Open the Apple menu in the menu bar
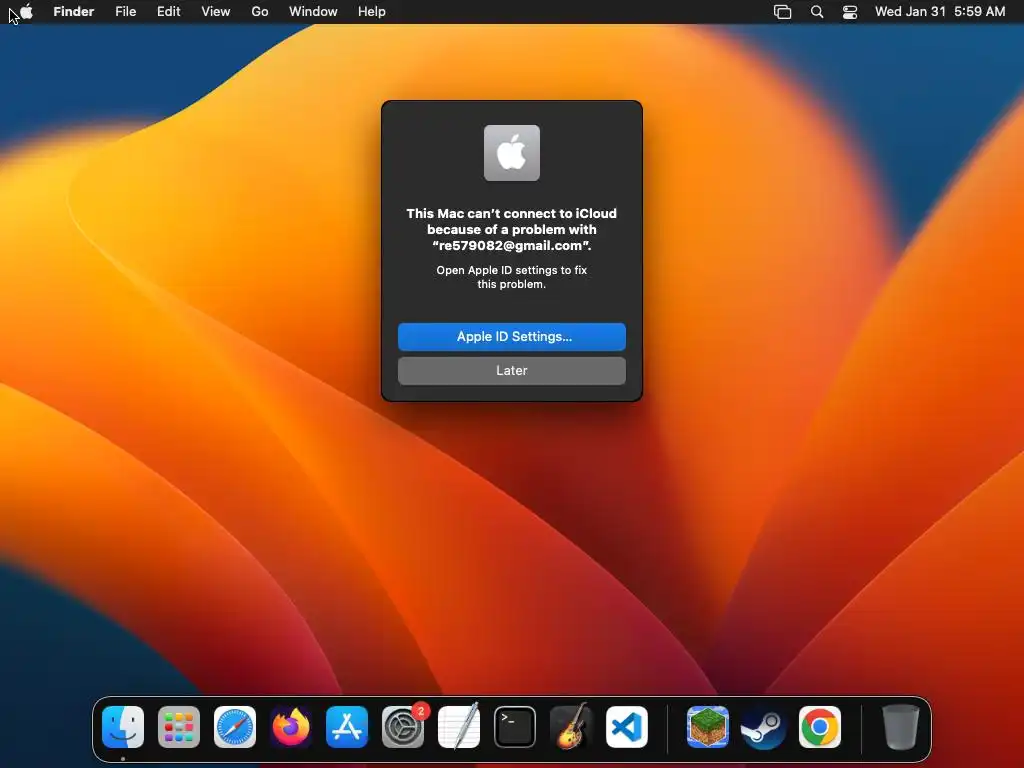The width and height of the screenshot is (1024, 768). pos(26,11)
